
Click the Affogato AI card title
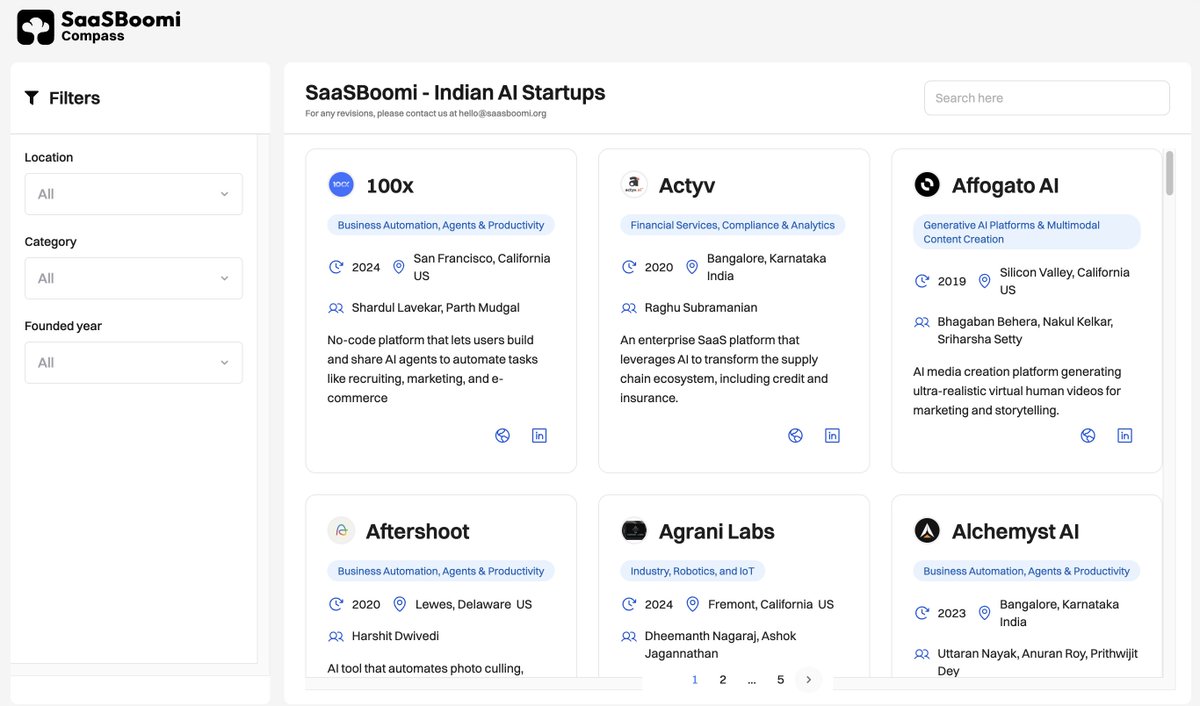click(x=1005, y=185)
